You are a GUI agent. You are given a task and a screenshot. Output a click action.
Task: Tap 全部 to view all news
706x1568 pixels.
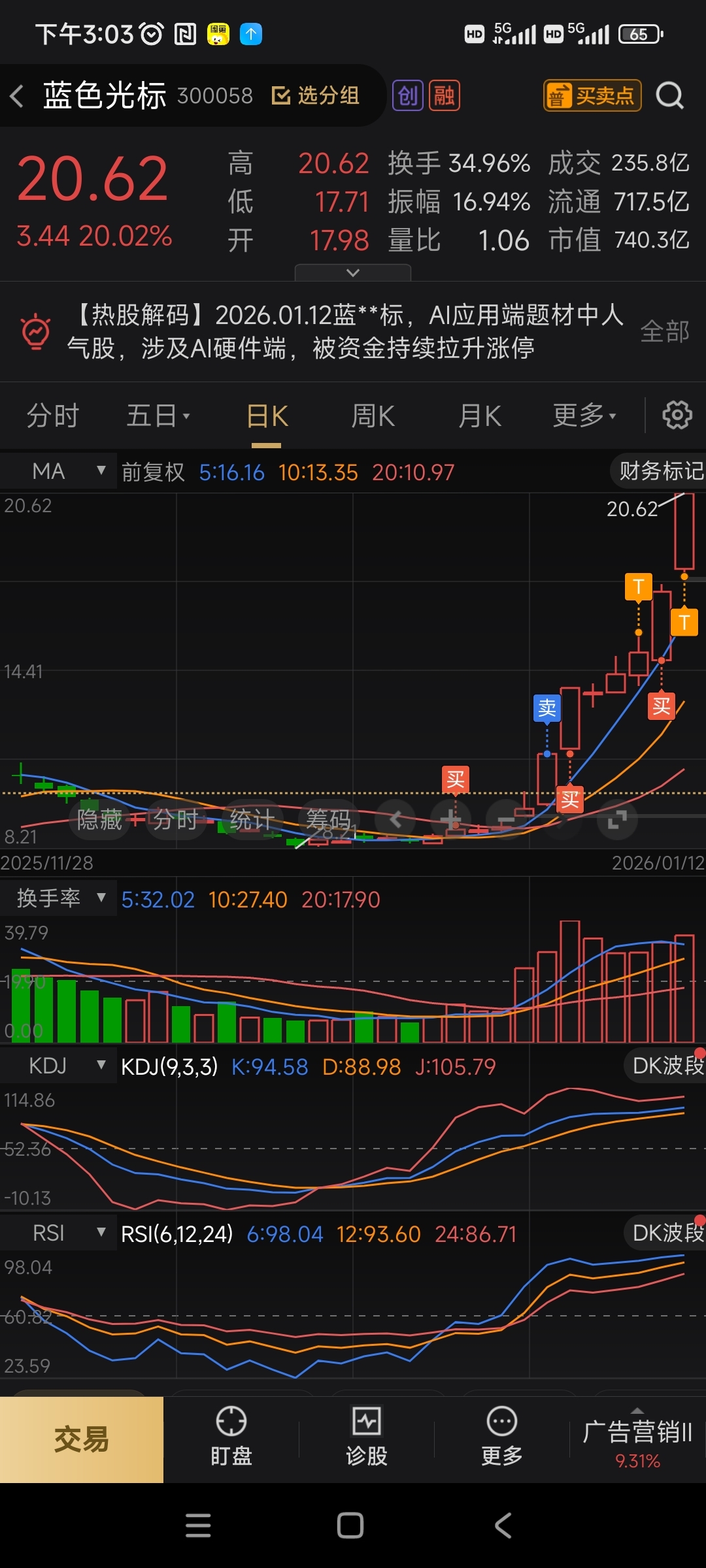click(x=665, y=331)
